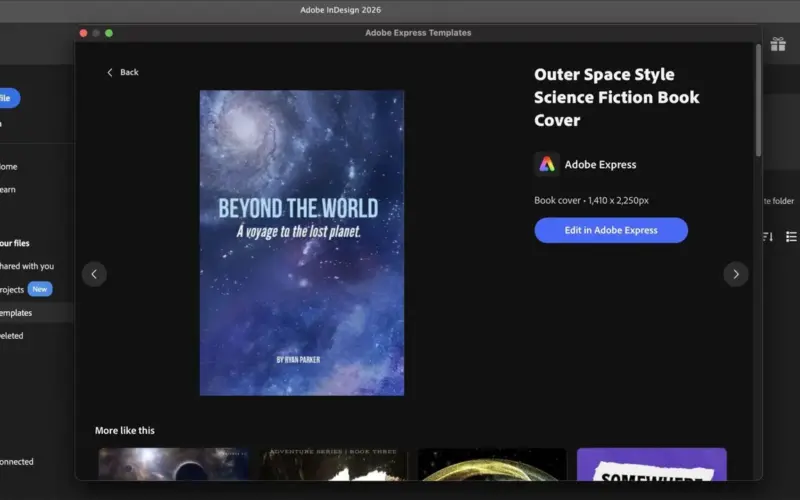The image size is (800, 500).
Task: Show the previous template with left arrow
Action: click(x=94, y=274)
